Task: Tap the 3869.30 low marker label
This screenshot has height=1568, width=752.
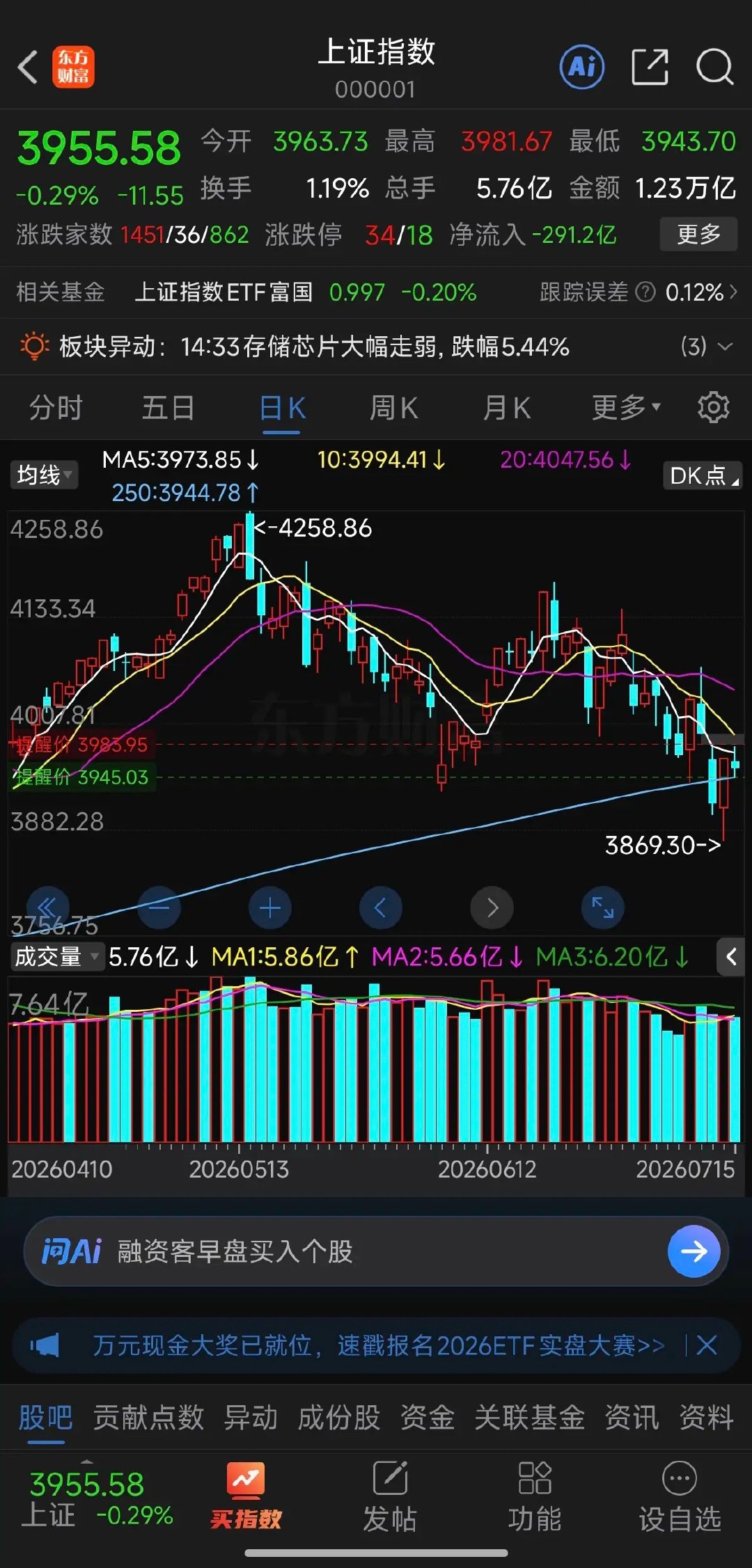Action: point(663,845)
